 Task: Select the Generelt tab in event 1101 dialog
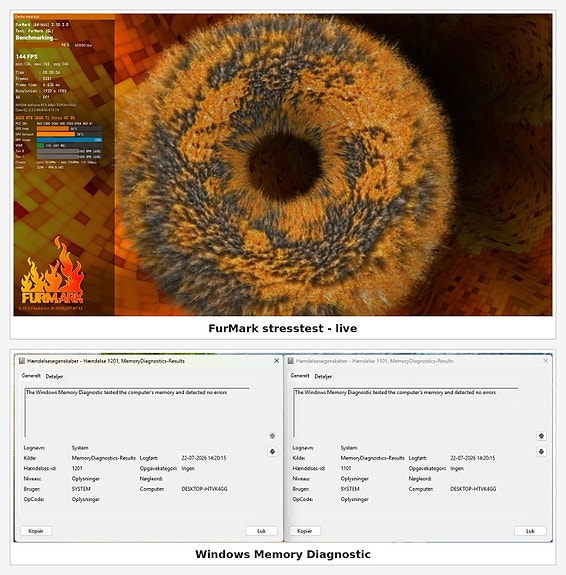[x=300, y=376]
